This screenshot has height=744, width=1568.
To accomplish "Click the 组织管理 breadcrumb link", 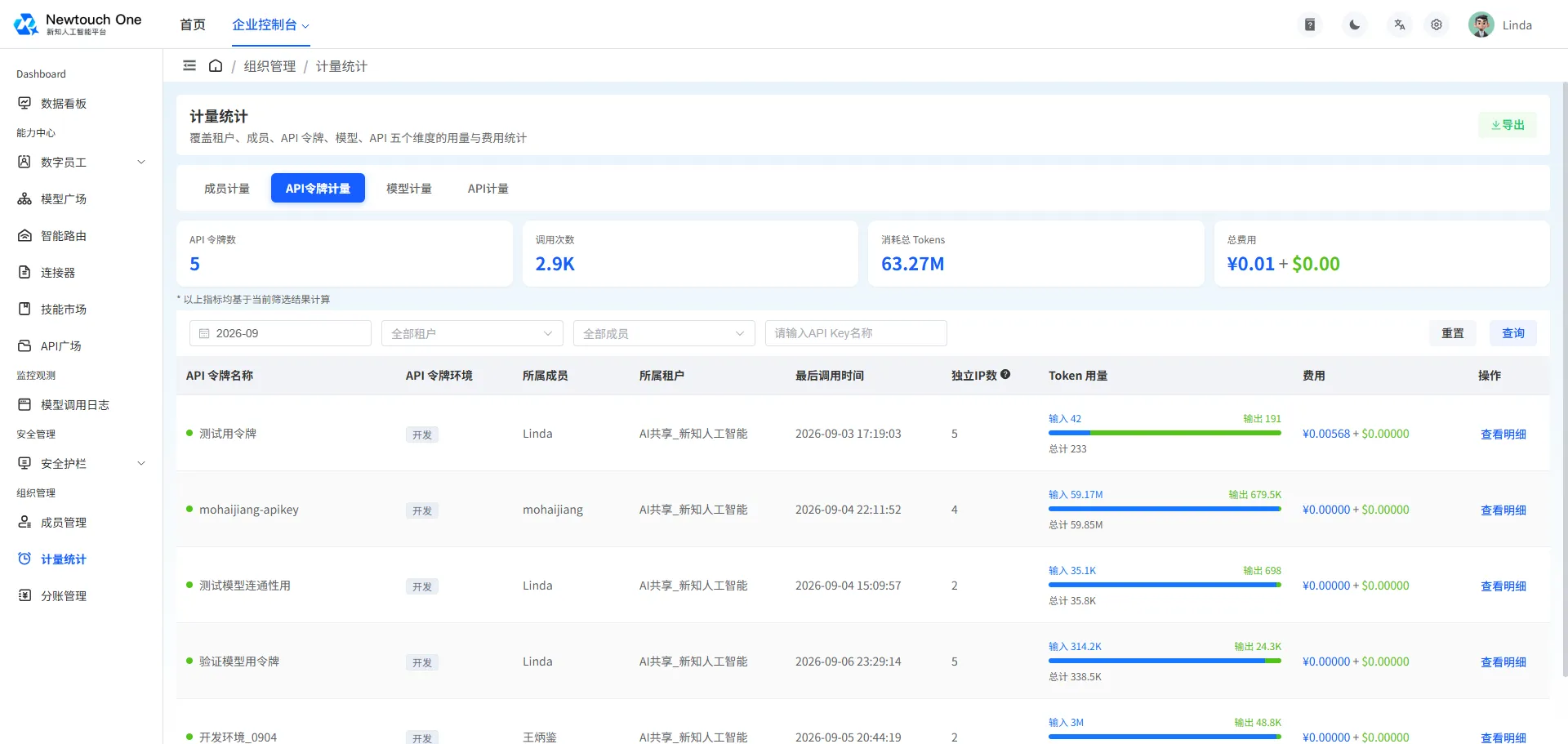I will coord(269,66).
